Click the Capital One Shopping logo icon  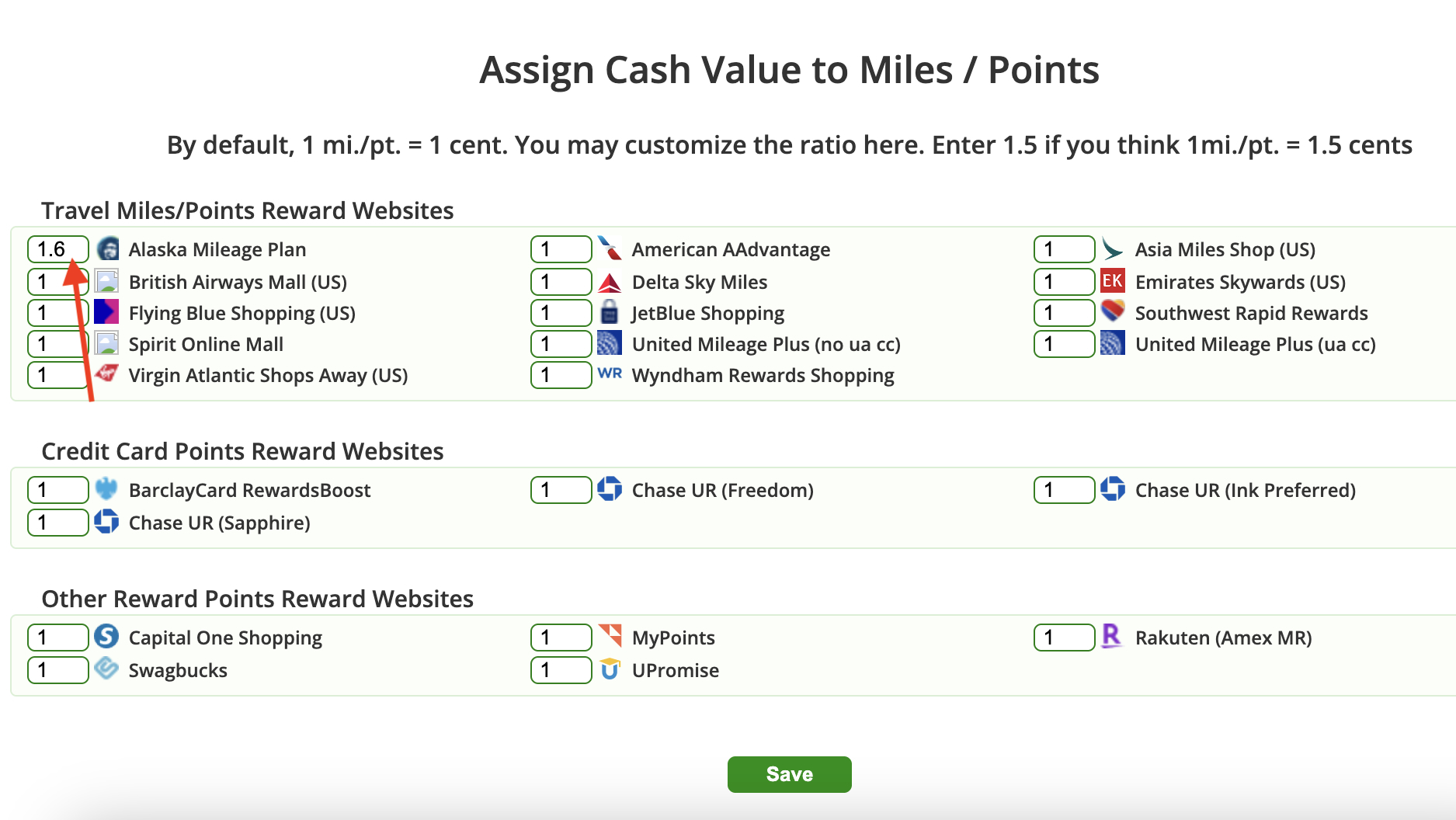106,636
